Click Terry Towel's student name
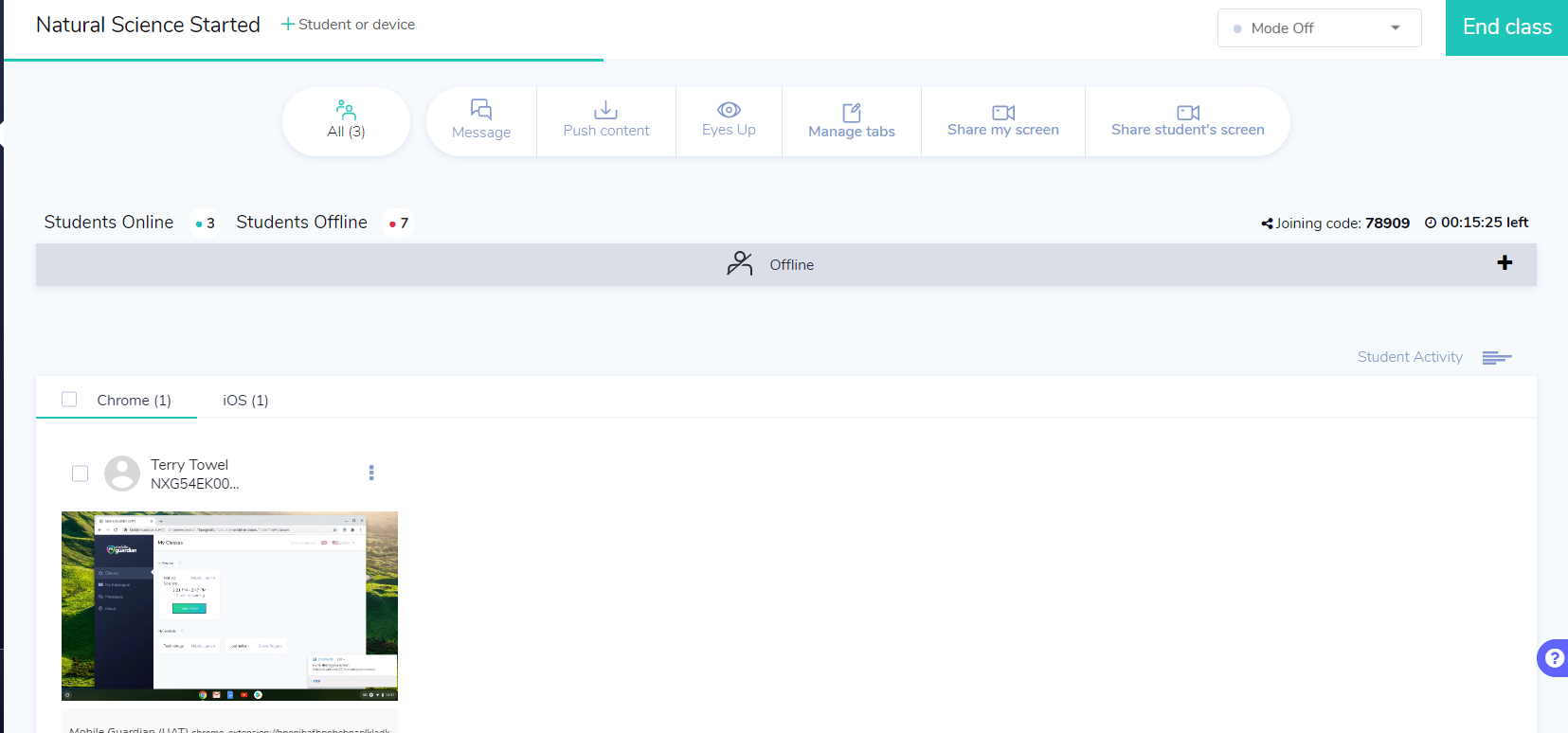Screen dimensions: 1568x733 tap(189, 465)
